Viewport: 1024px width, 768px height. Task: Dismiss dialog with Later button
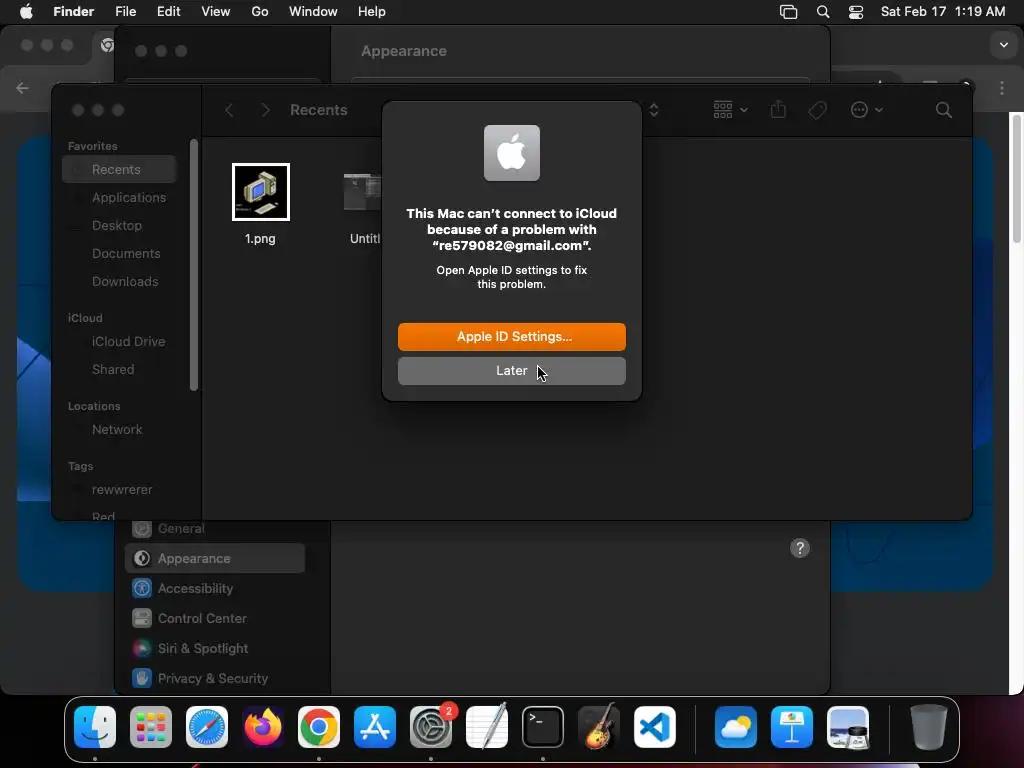click(512, 371)
